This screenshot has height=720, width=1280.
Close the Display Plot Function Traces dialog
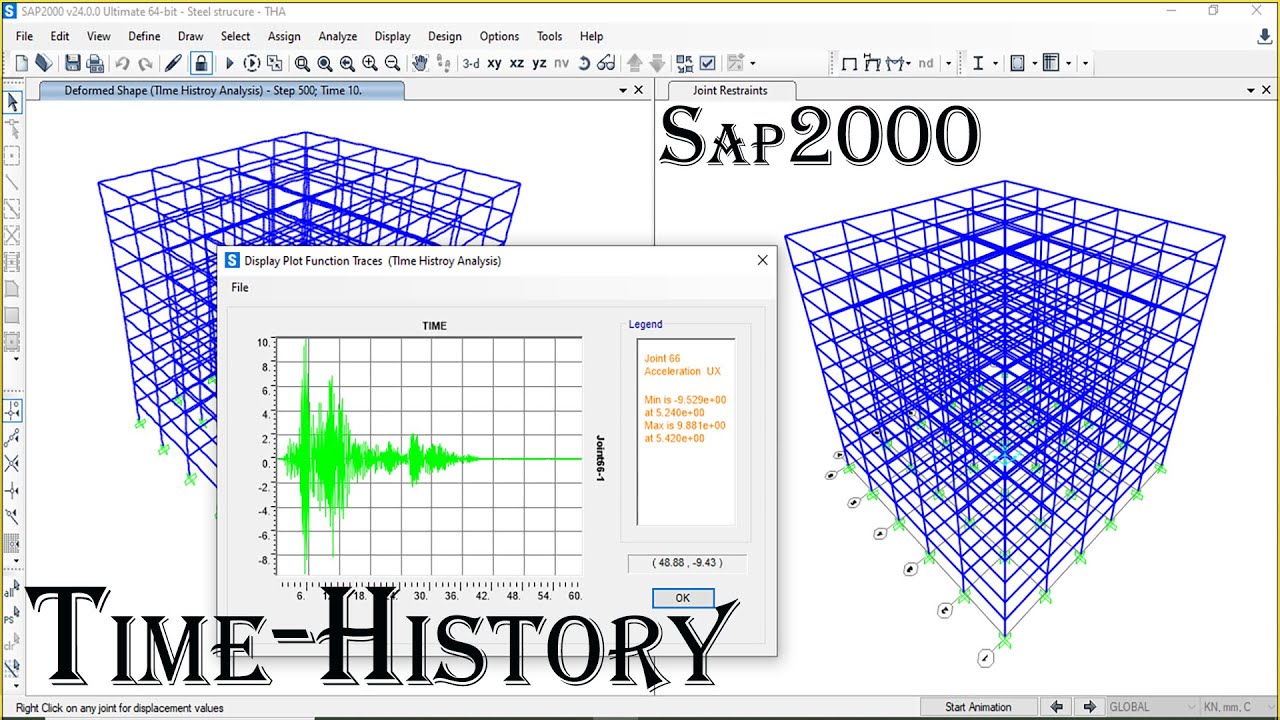click(x=762, y=260)
